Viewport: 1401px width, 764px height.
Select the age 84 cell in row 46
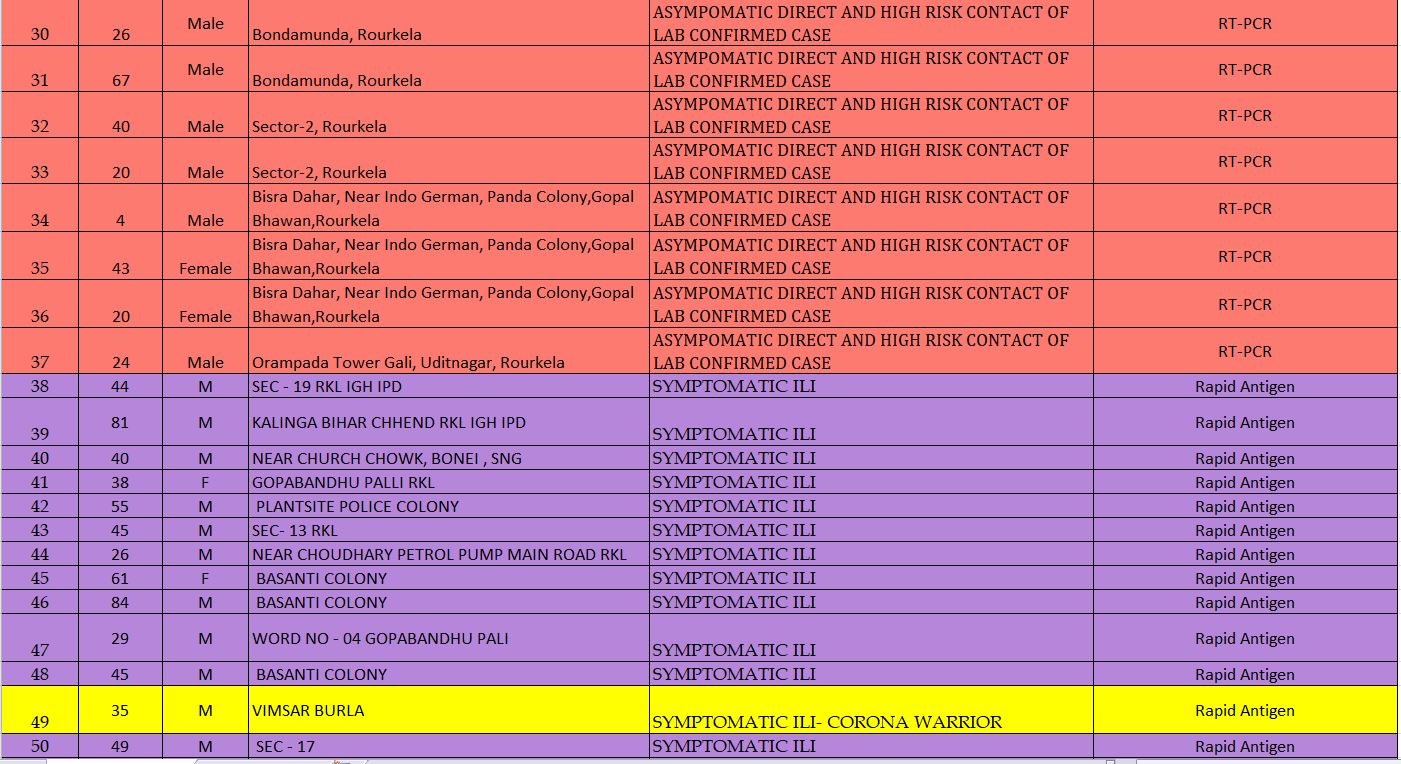pos(121,602)
